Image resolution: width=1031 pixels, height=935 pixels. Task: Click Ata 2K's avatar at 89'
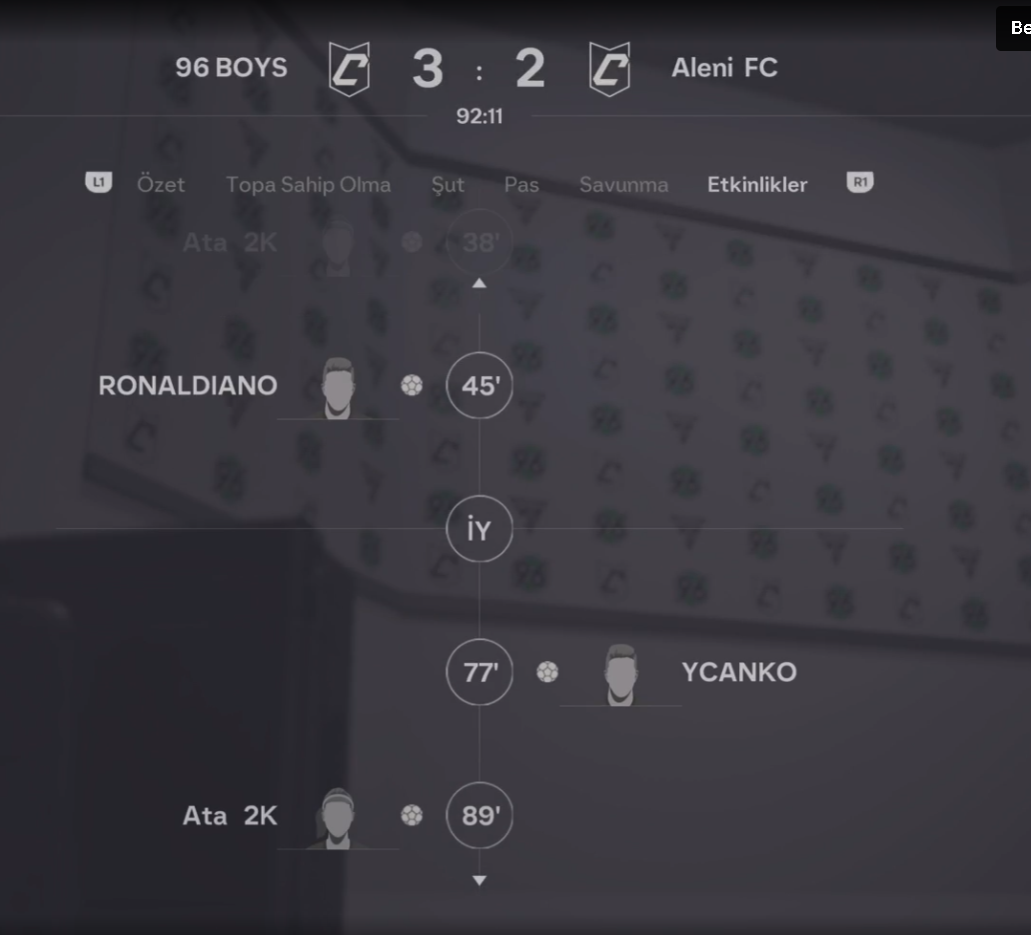[x=338, y=818]
